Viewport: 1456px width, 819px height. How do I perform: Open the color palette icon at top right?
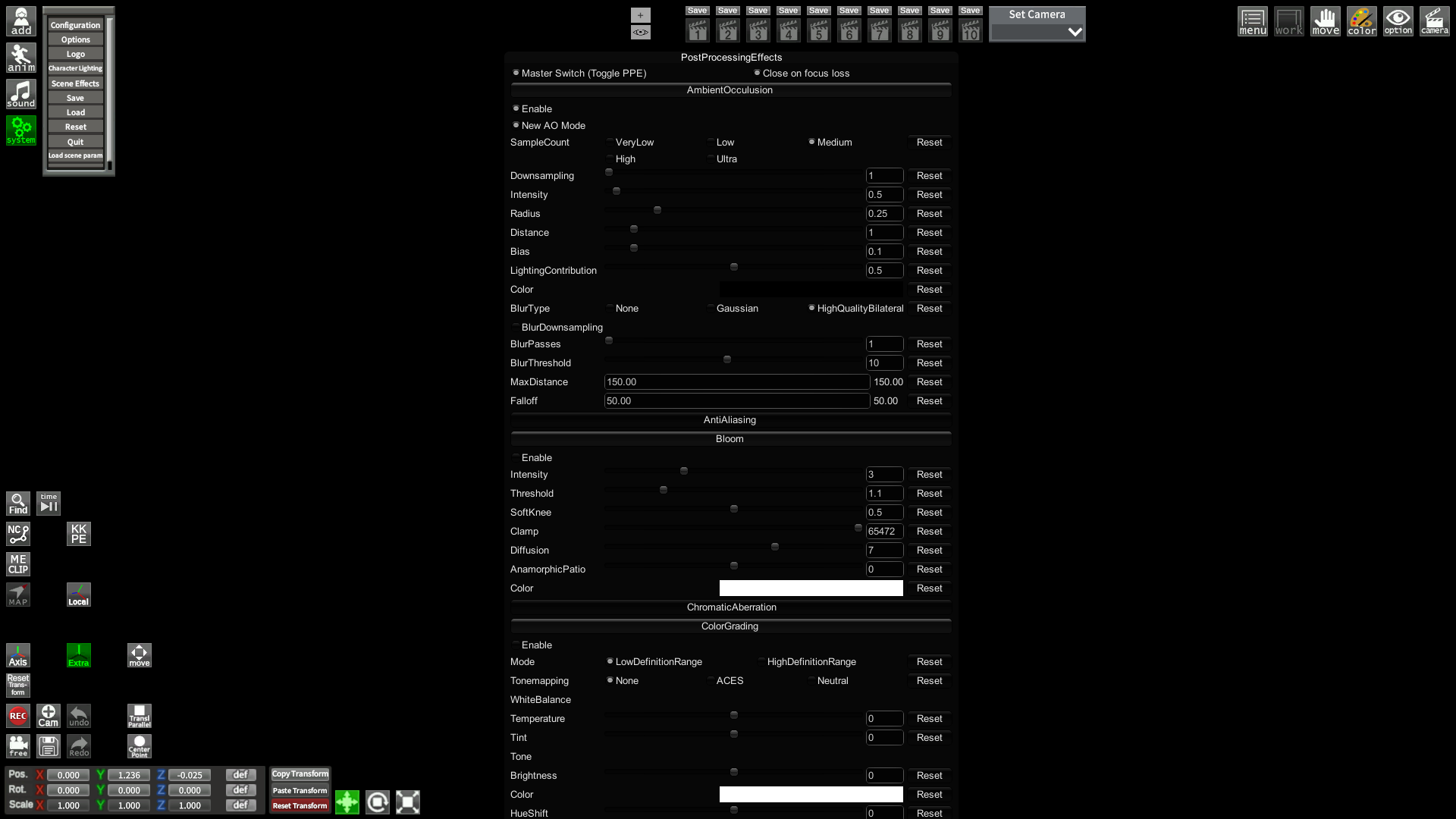1361,21
